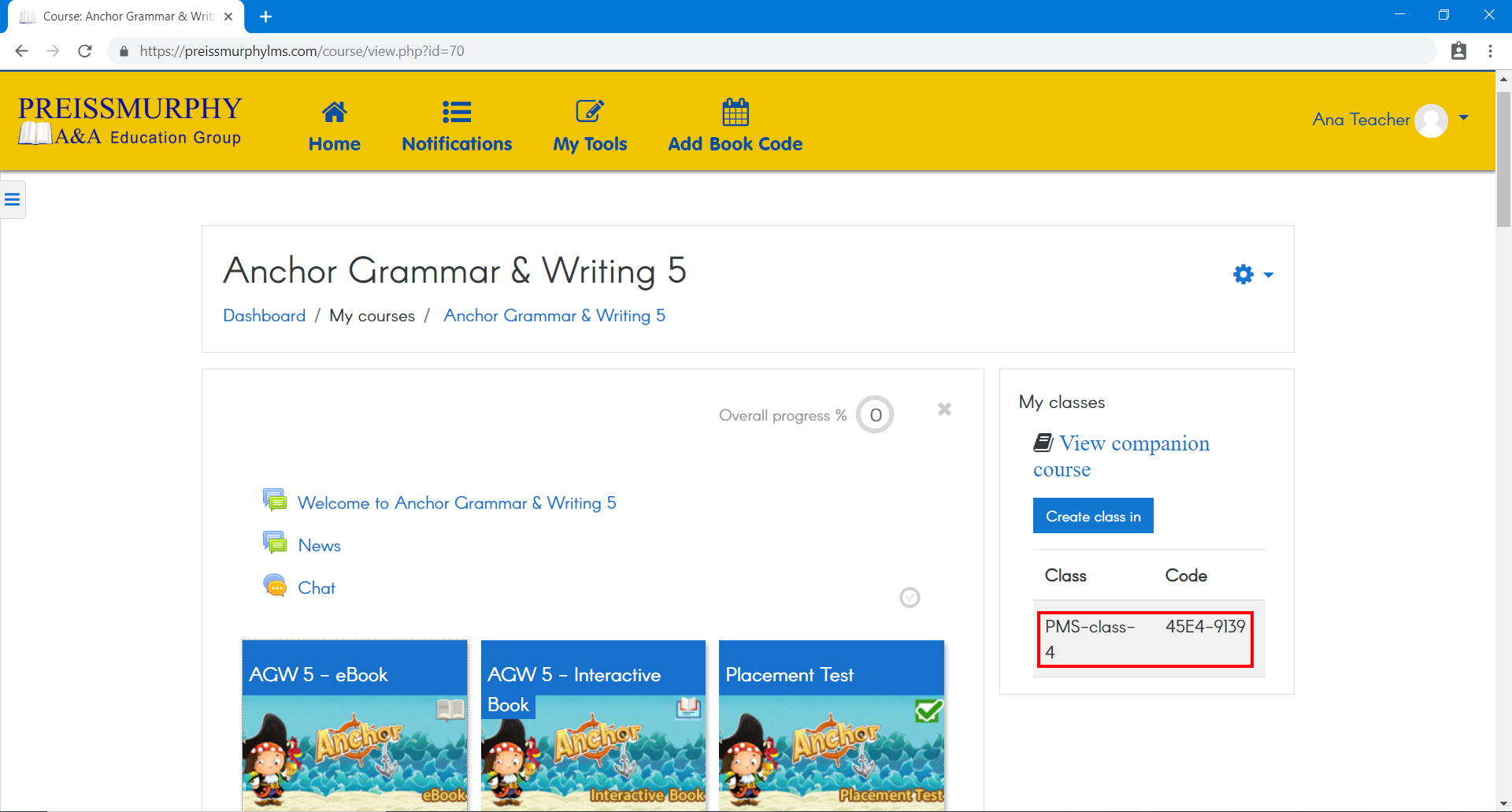Expand the course settings gear dropdown
1512x812 pixels.
point(1252,274)
